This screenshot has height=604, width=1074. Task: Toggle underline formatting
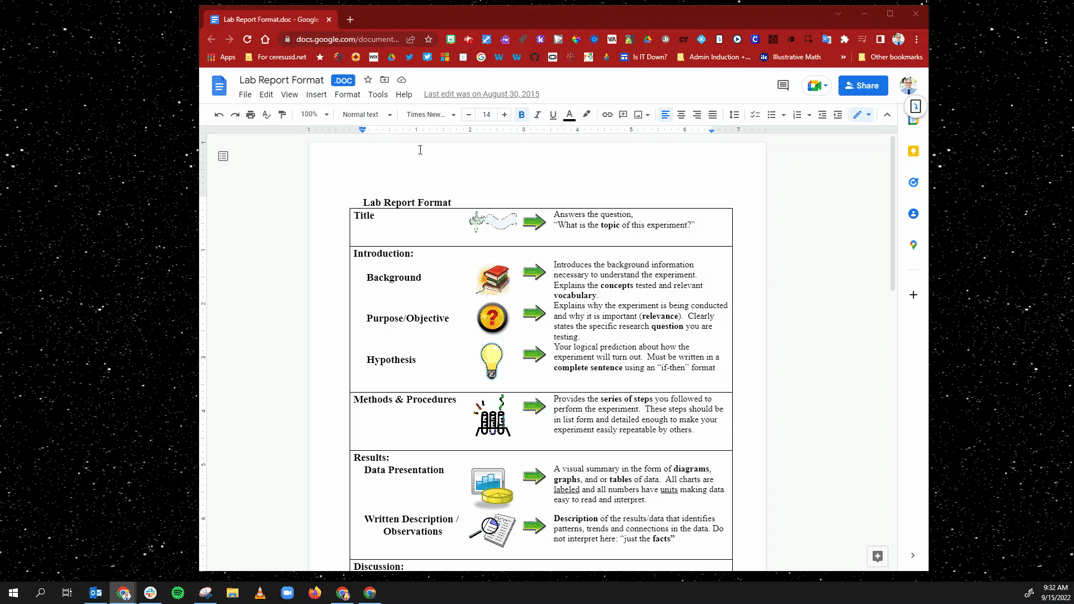553,114
